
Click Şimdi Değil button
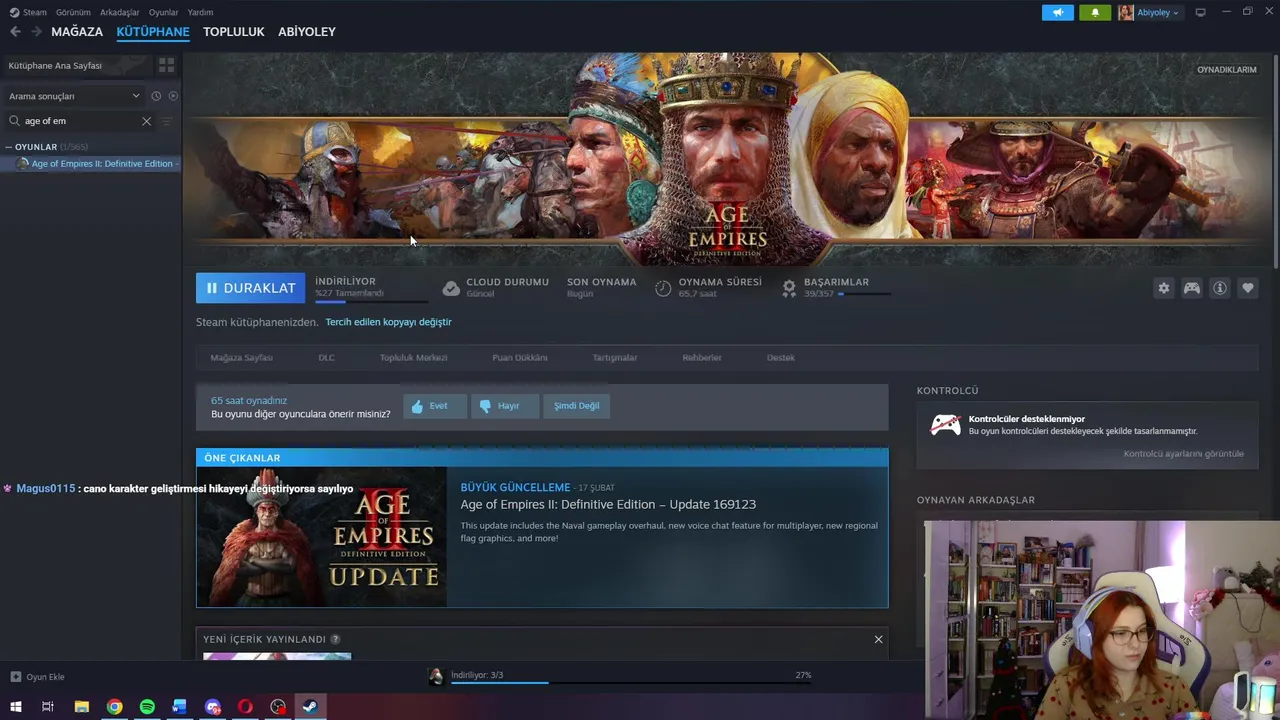click(x=576, y=406)
